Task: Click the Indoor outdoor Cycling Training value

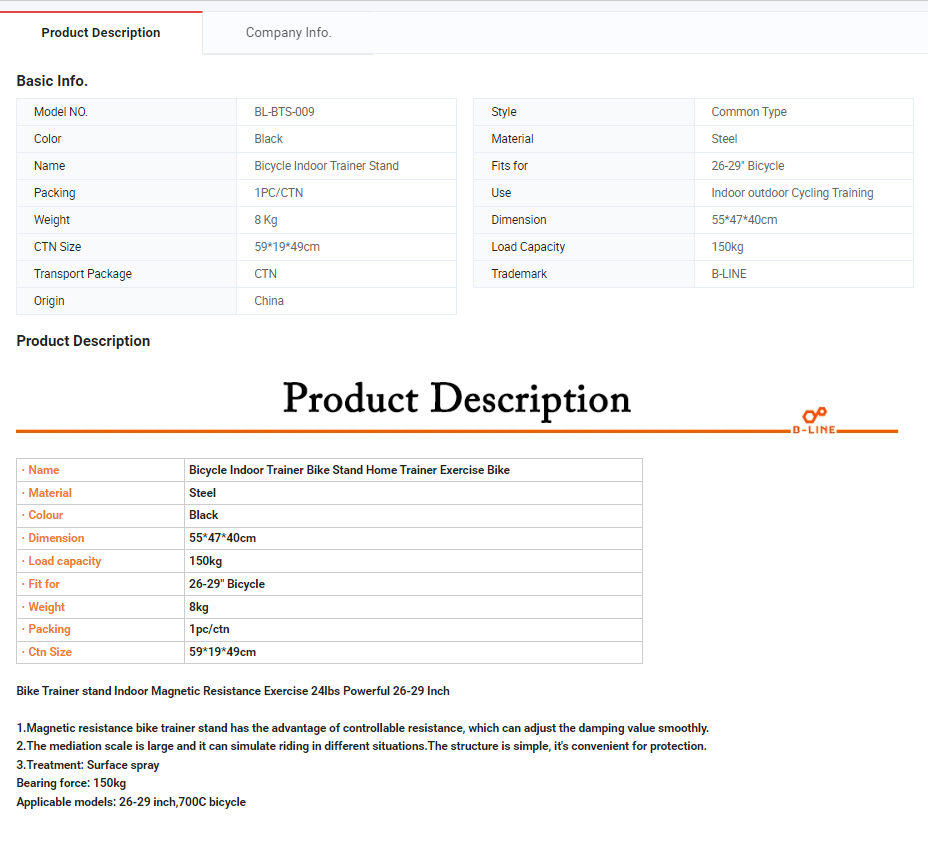Action: tap(792, 193)
